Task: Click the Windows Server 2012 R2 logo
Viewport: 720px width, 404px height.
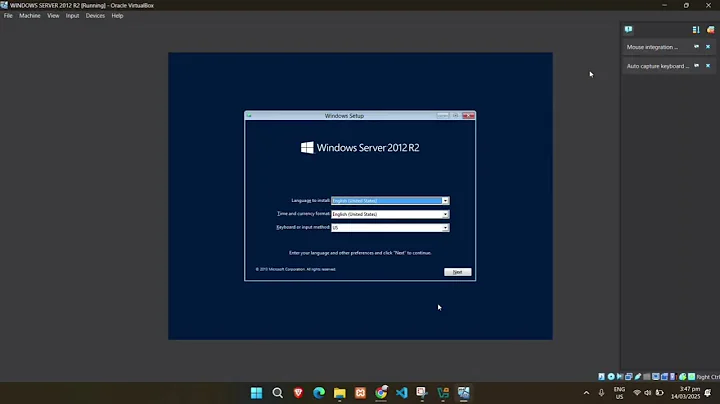Action: [360, 148]
